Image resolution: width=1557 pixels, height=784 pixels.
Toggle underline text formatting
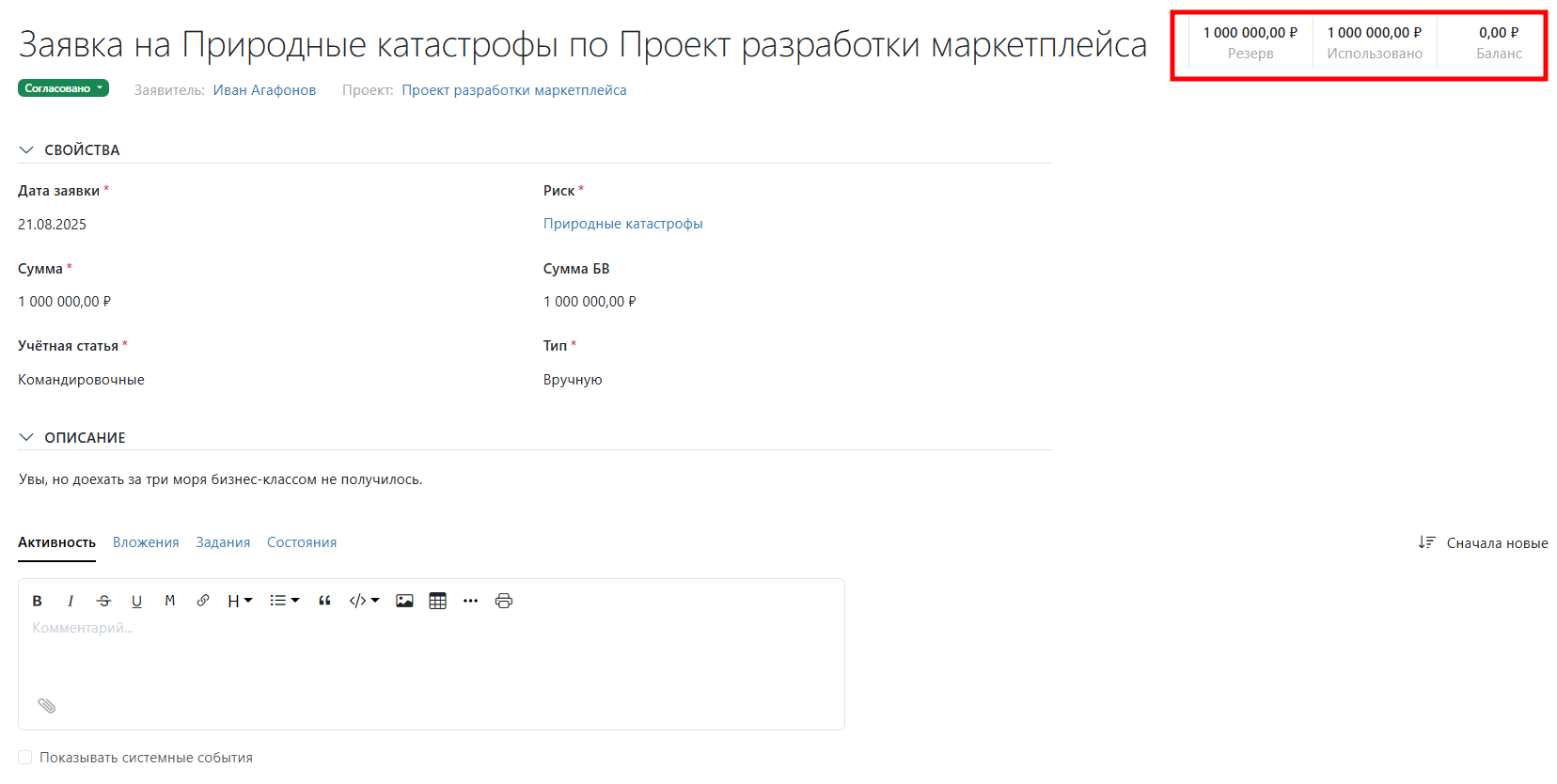coord(136,601)
